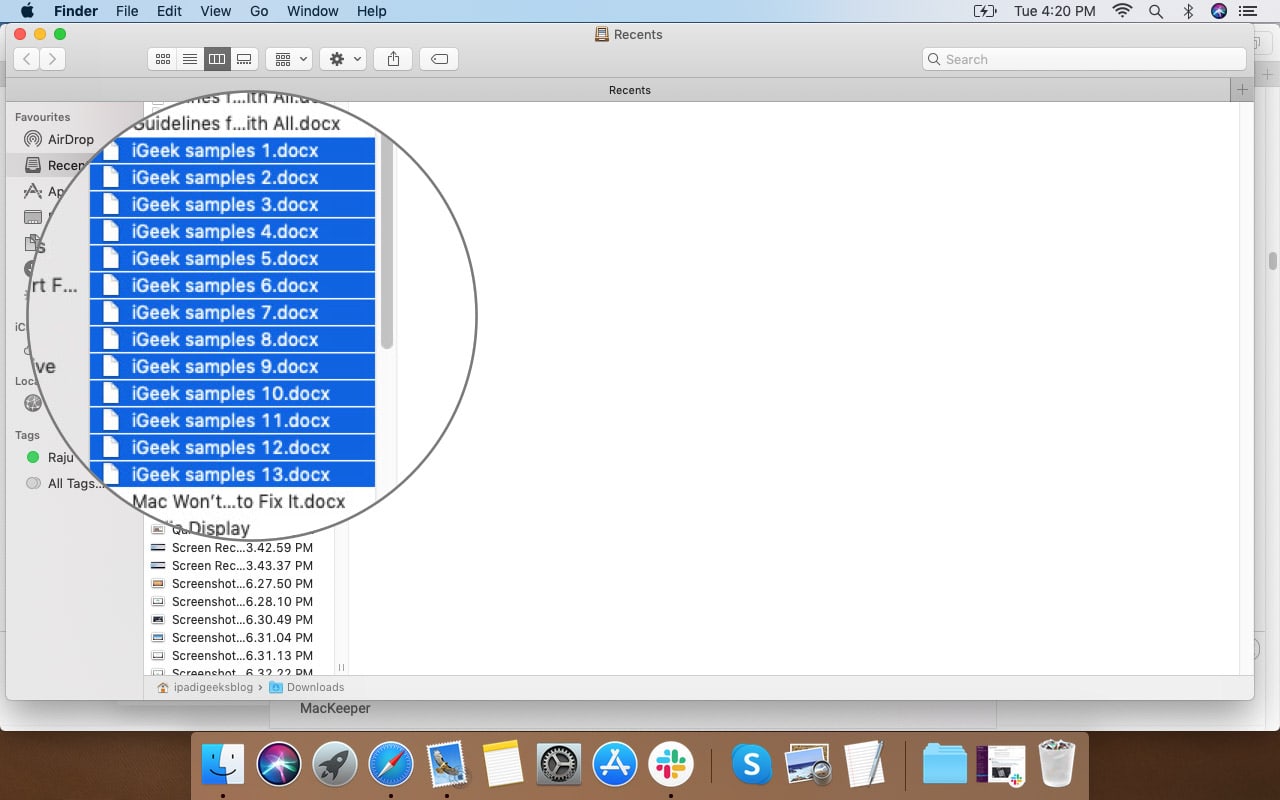Switch to gallery view
Viewport: 1280px width, 800px height.
coord(244,59)
